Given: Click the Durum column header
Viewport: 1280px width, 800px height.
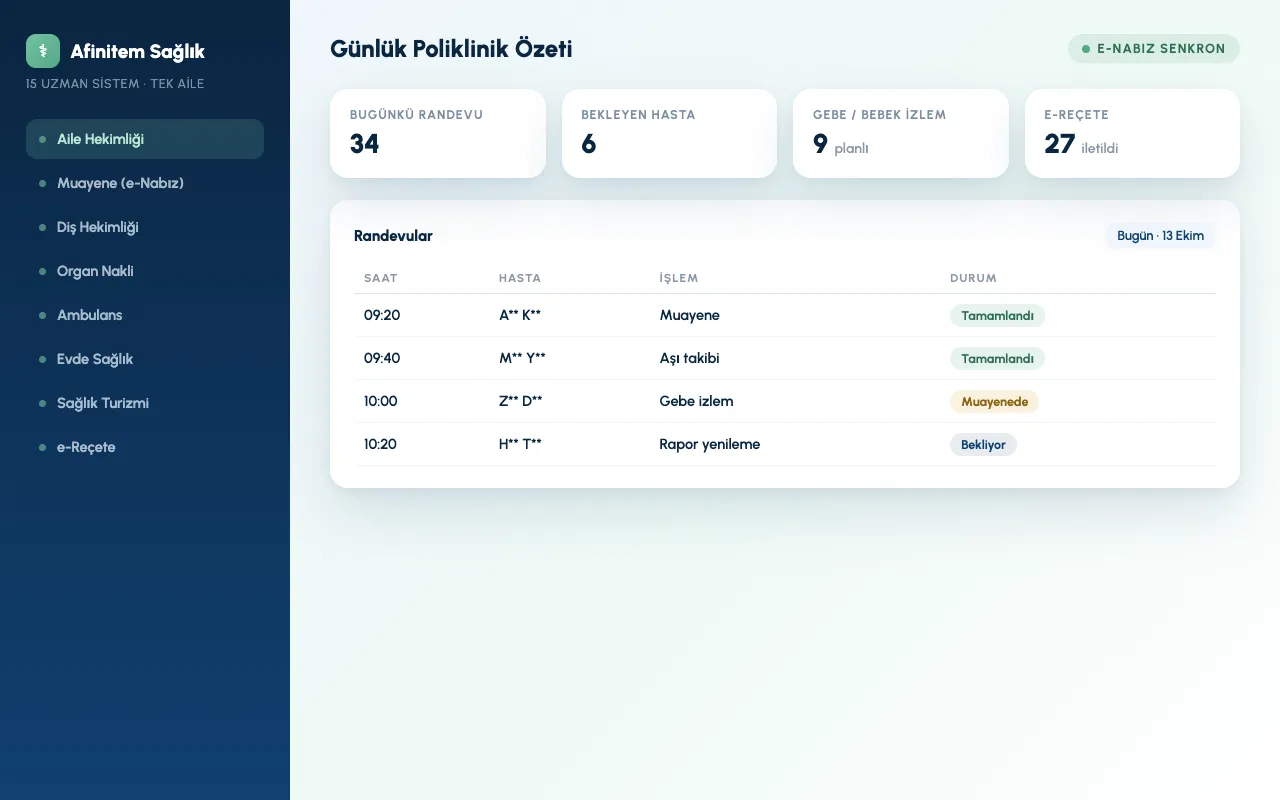Looking at the screenshot, I should pos(973,278).
